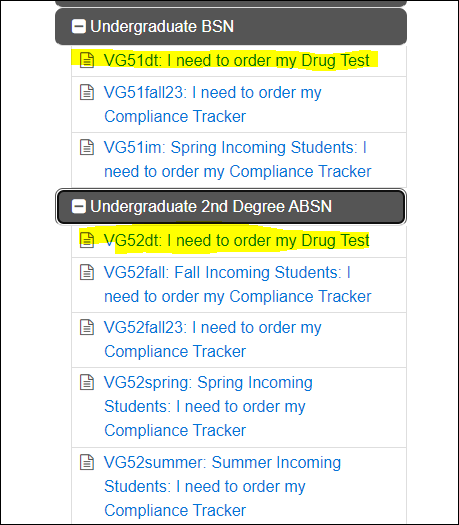Open VG51im Spring Incoming Students link
Screen dimensions: 459x525
238,159
